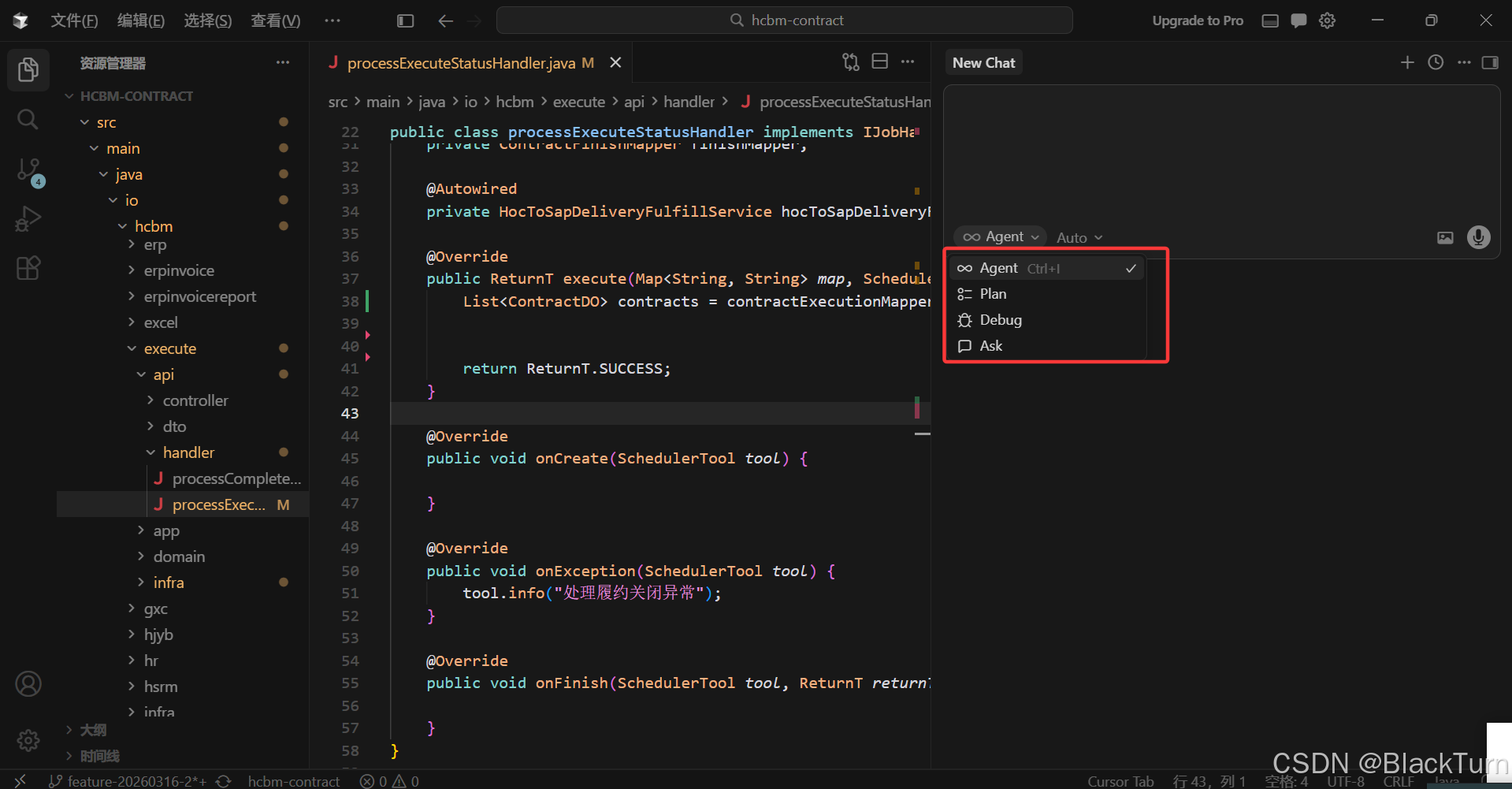1512x789 pixels.
Task: Click the execute breadcrumb segment
Action: 579,102
